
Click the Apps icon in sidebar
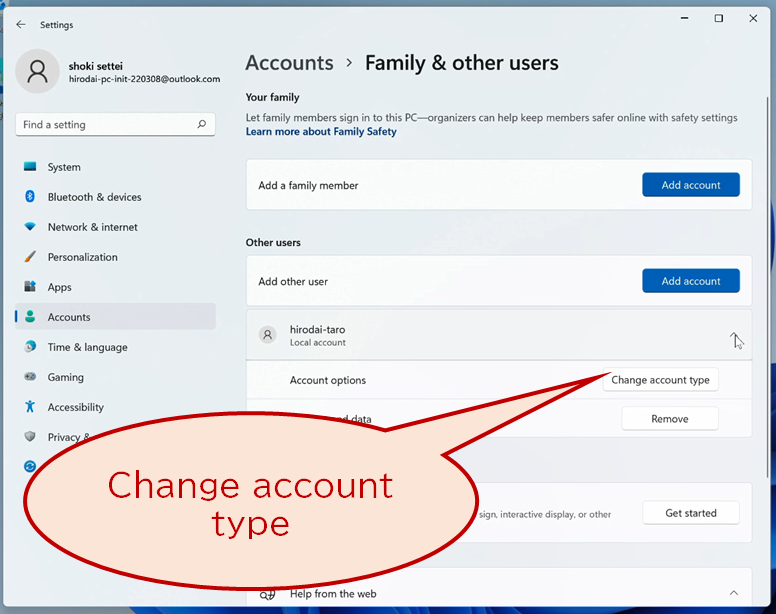[x=30, y=286]
